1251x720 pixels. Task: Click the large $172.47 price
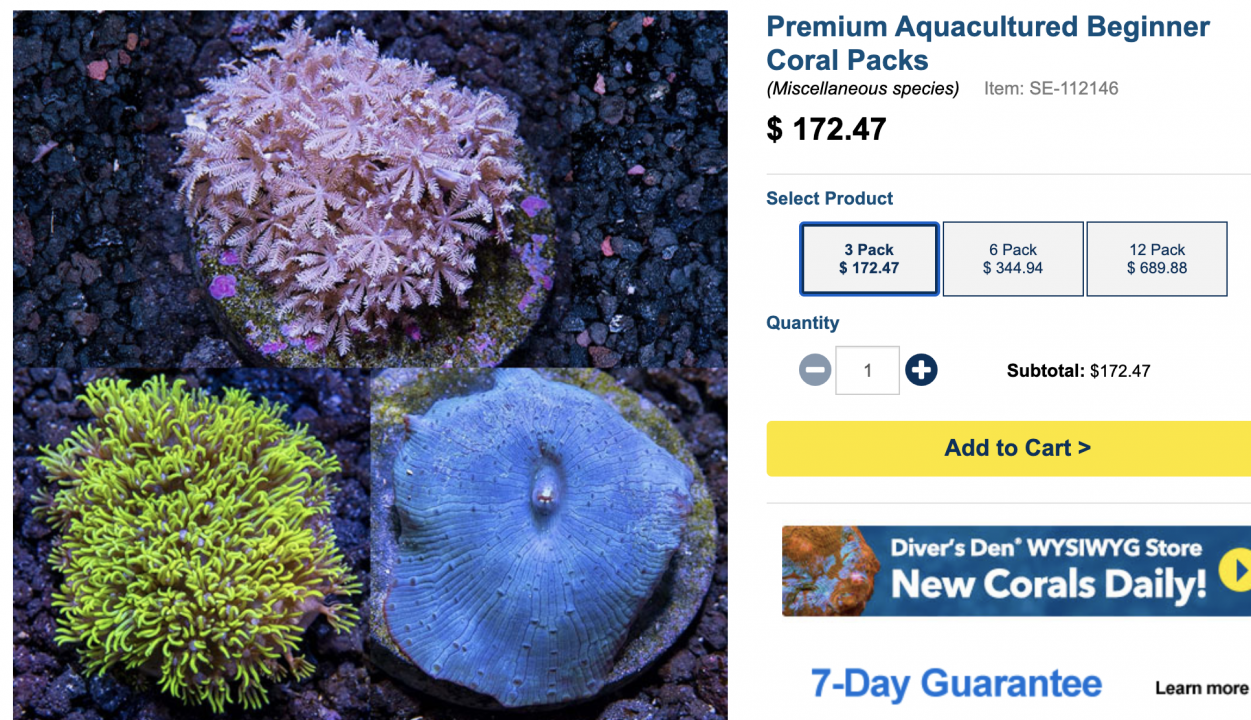point(826,129)
